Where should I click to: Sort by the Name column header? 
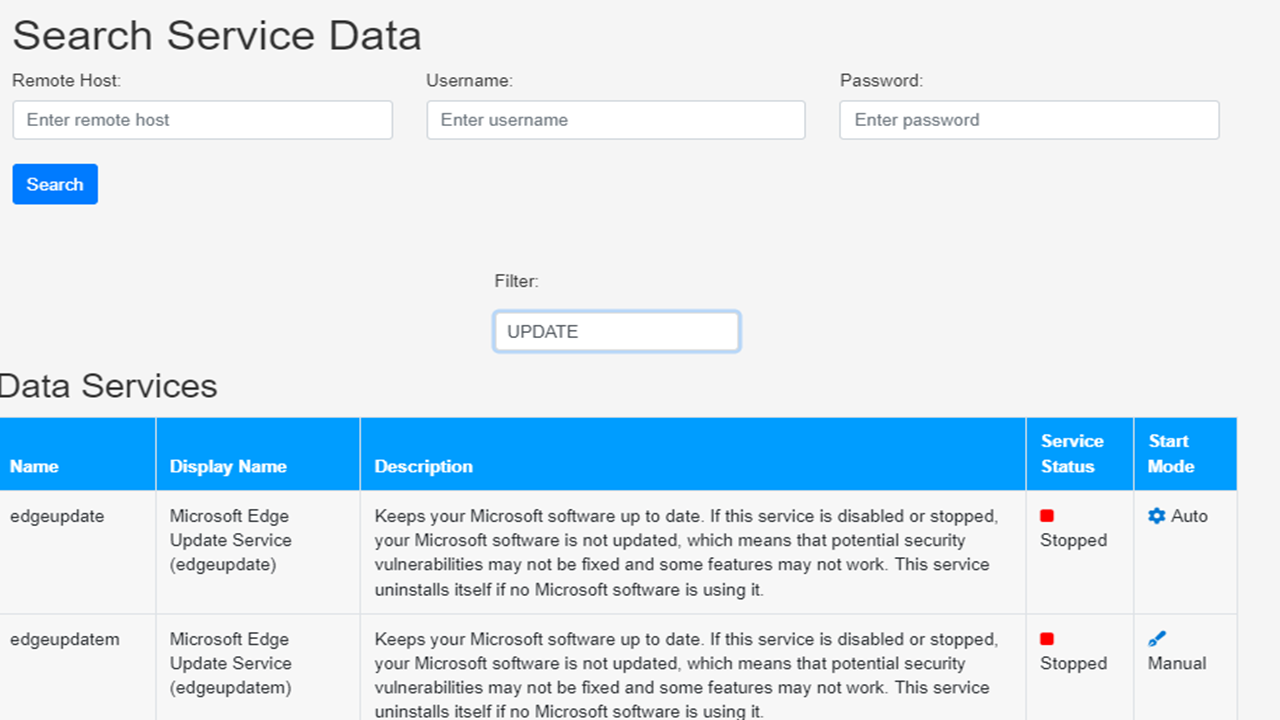[35, 466]
